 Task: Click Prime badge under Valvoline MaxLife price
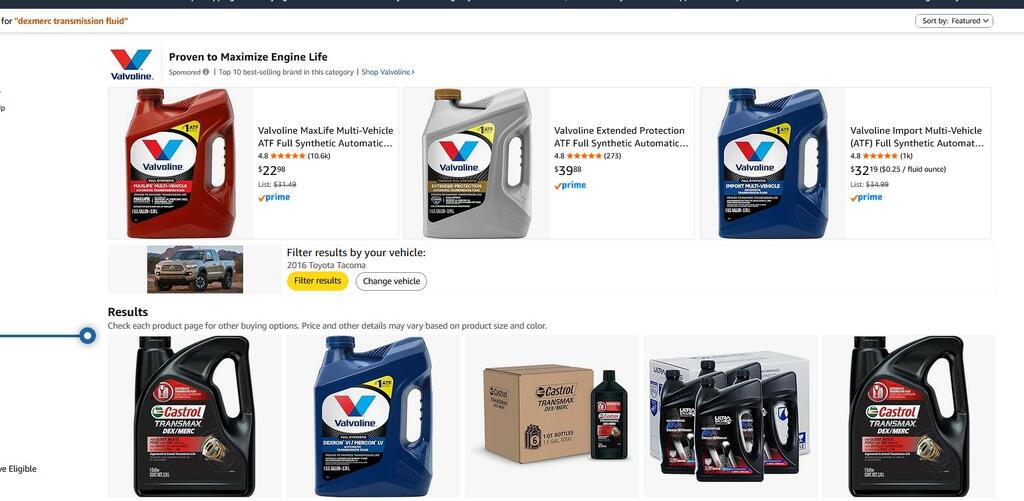click(274, 197)
